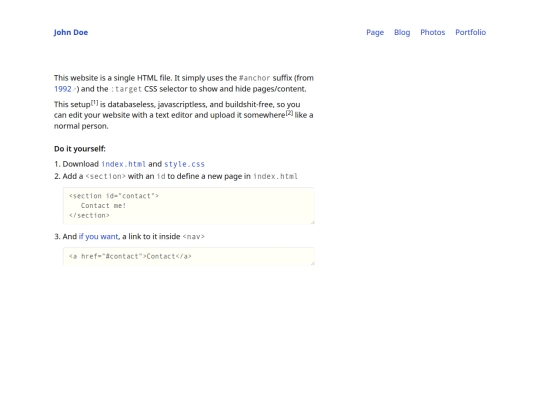This screenshot has height=405, width=540.
Task: Open the 'if you want' link
Action: 98,237
